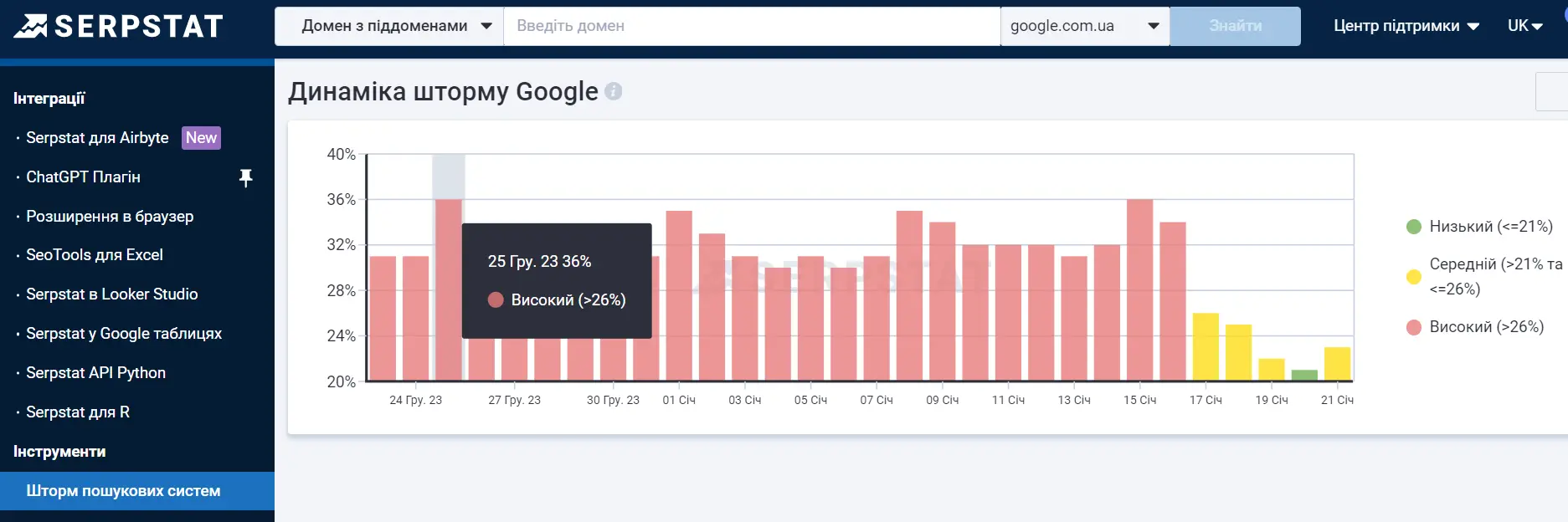Click the Знайти search button
Image resolution: width=1568 pixels, height=522 pixels.
[1236, 26]
